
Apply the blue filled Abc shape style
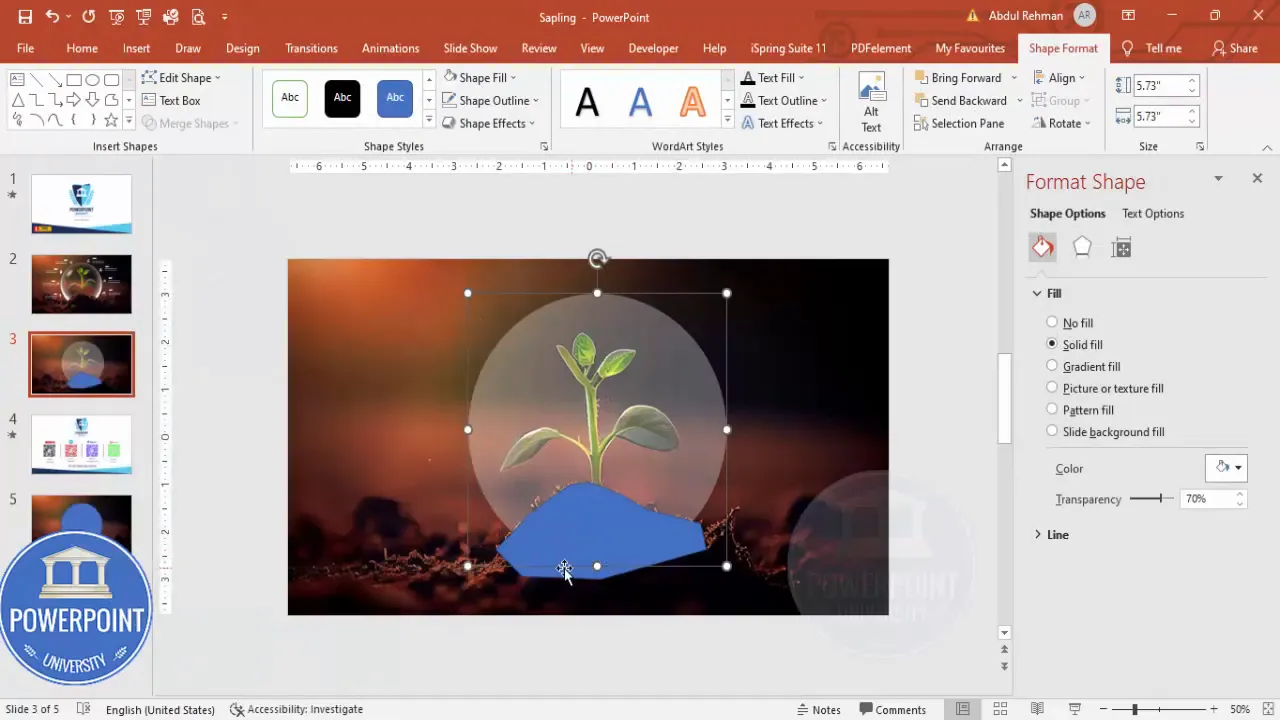(395, 98)
